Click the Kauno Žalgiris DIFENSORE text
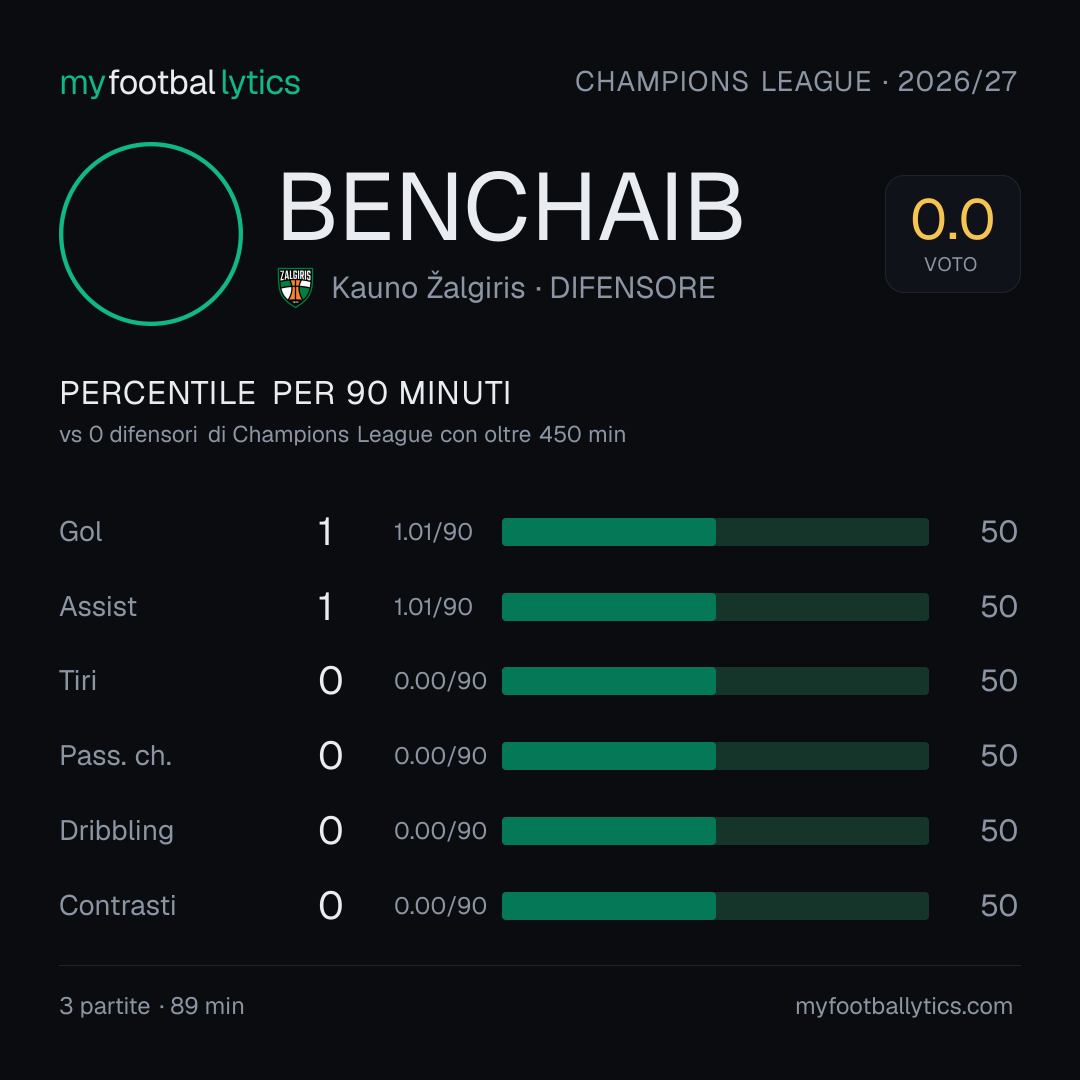Image resolution: width=1080 pixels, height=1080 pixels. [x=523, y=287]
